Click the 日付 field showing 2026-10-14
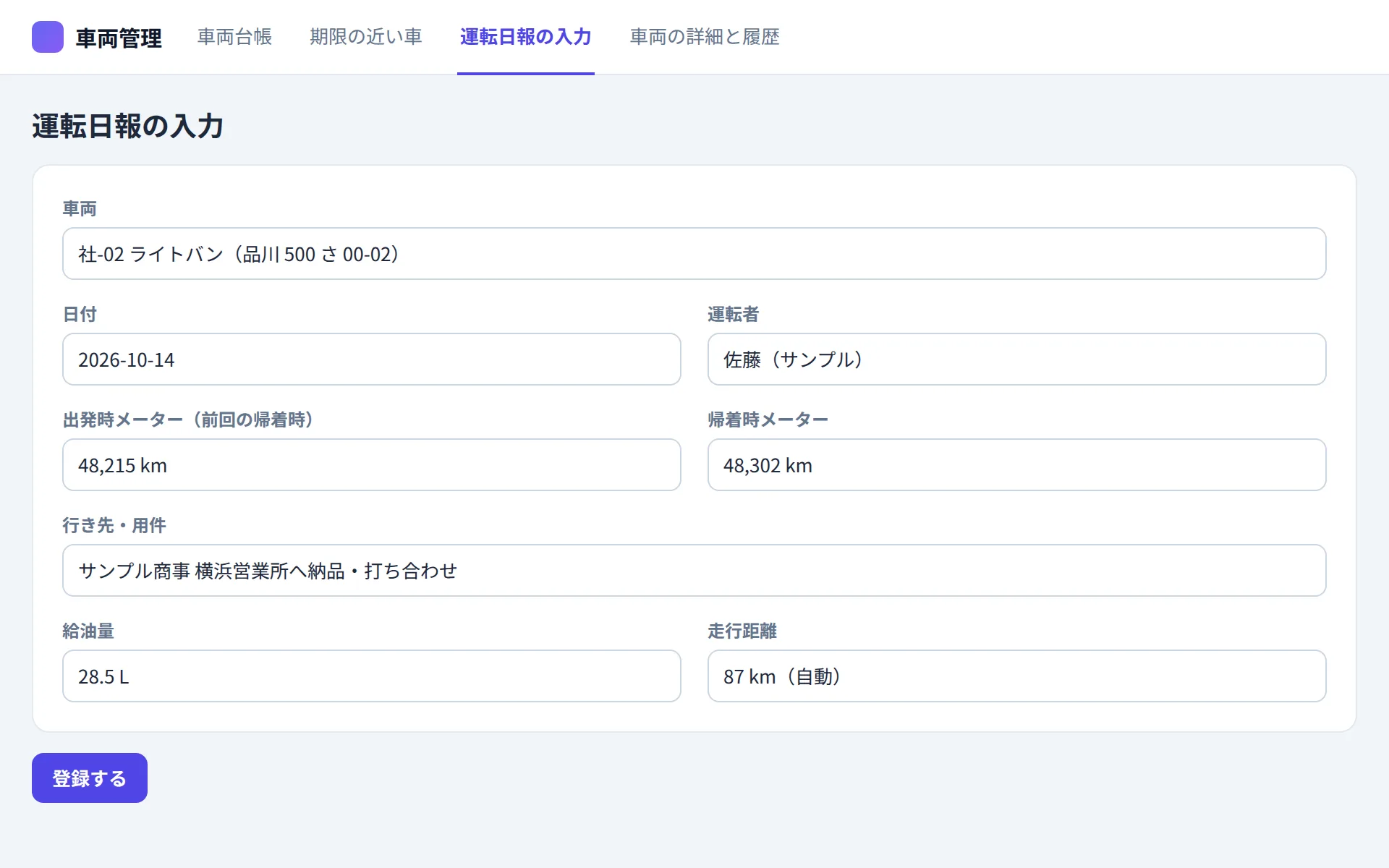The height and width of the screenshot is (868, 1389). pos(372,359)
